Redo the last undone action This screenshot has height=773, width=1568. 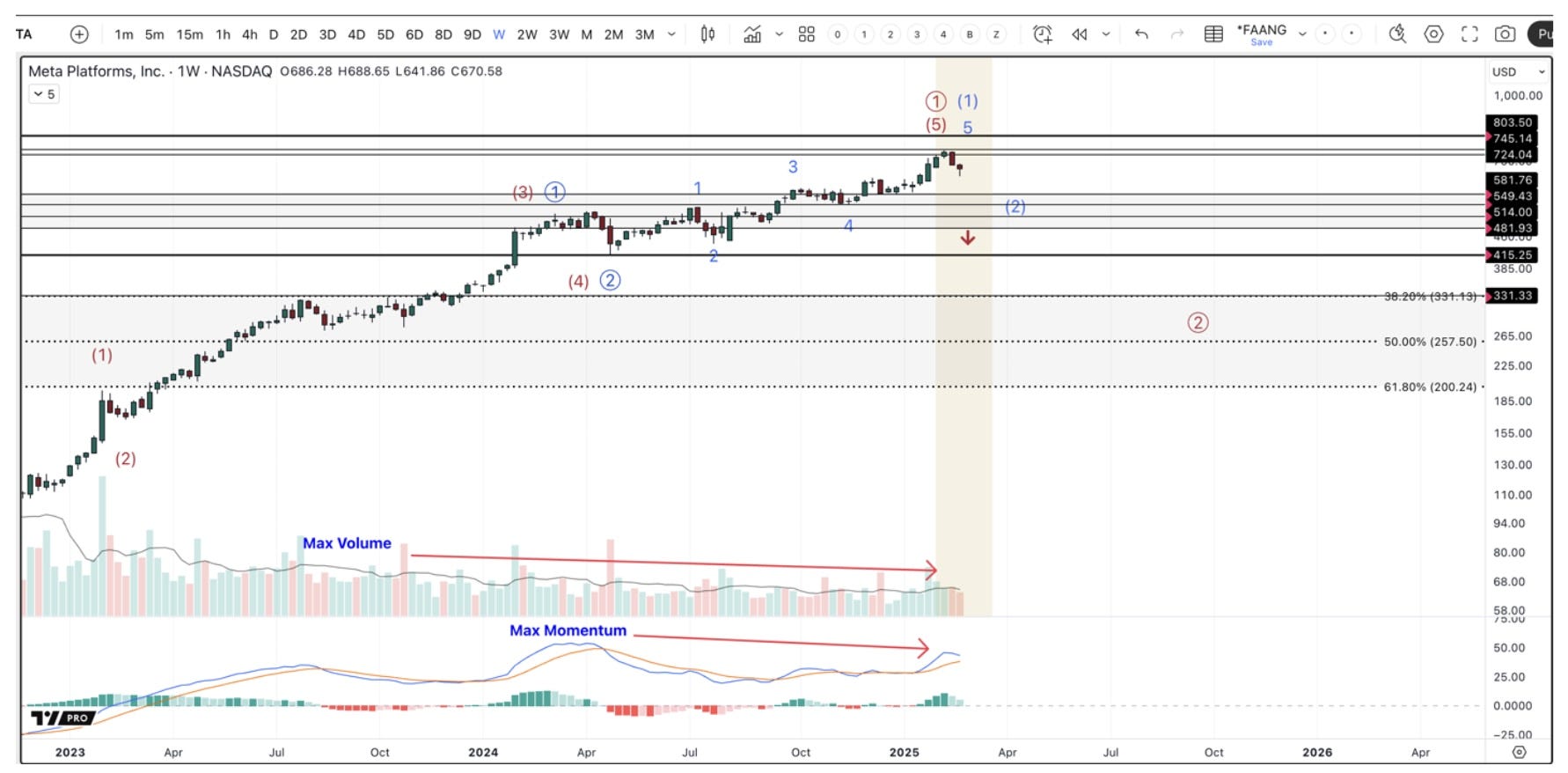(x=1177, y=34)
